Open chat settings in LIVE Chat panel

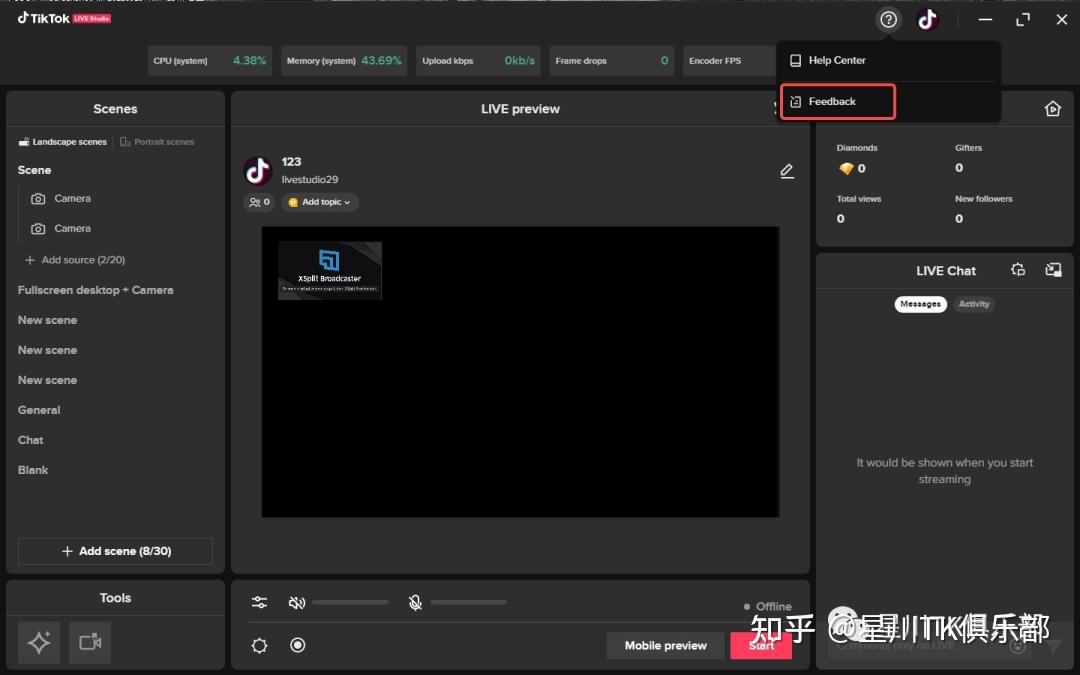(1018, 269)
